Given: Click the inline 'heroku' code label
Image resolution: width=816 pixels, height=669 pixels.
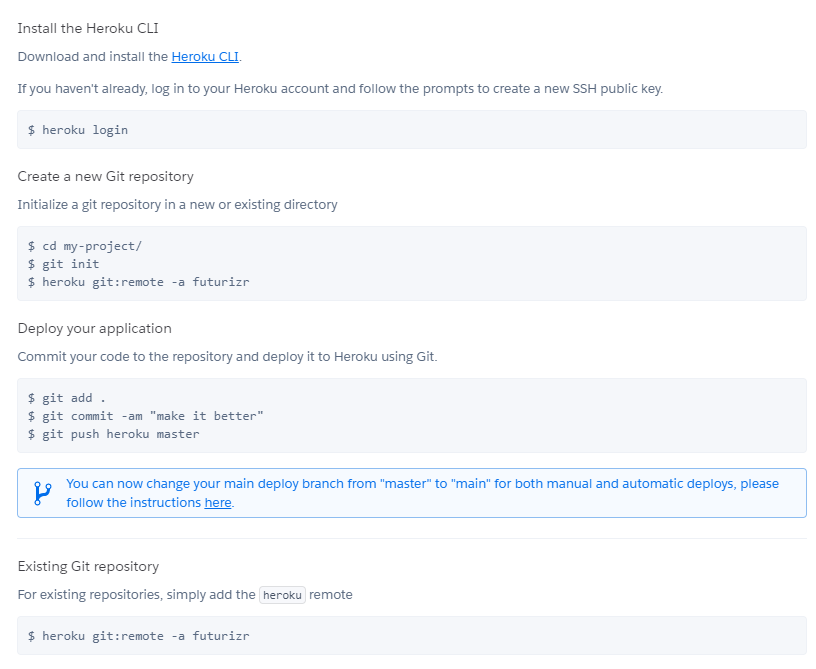Looking at the screenshot, I should tap(282, 595).
